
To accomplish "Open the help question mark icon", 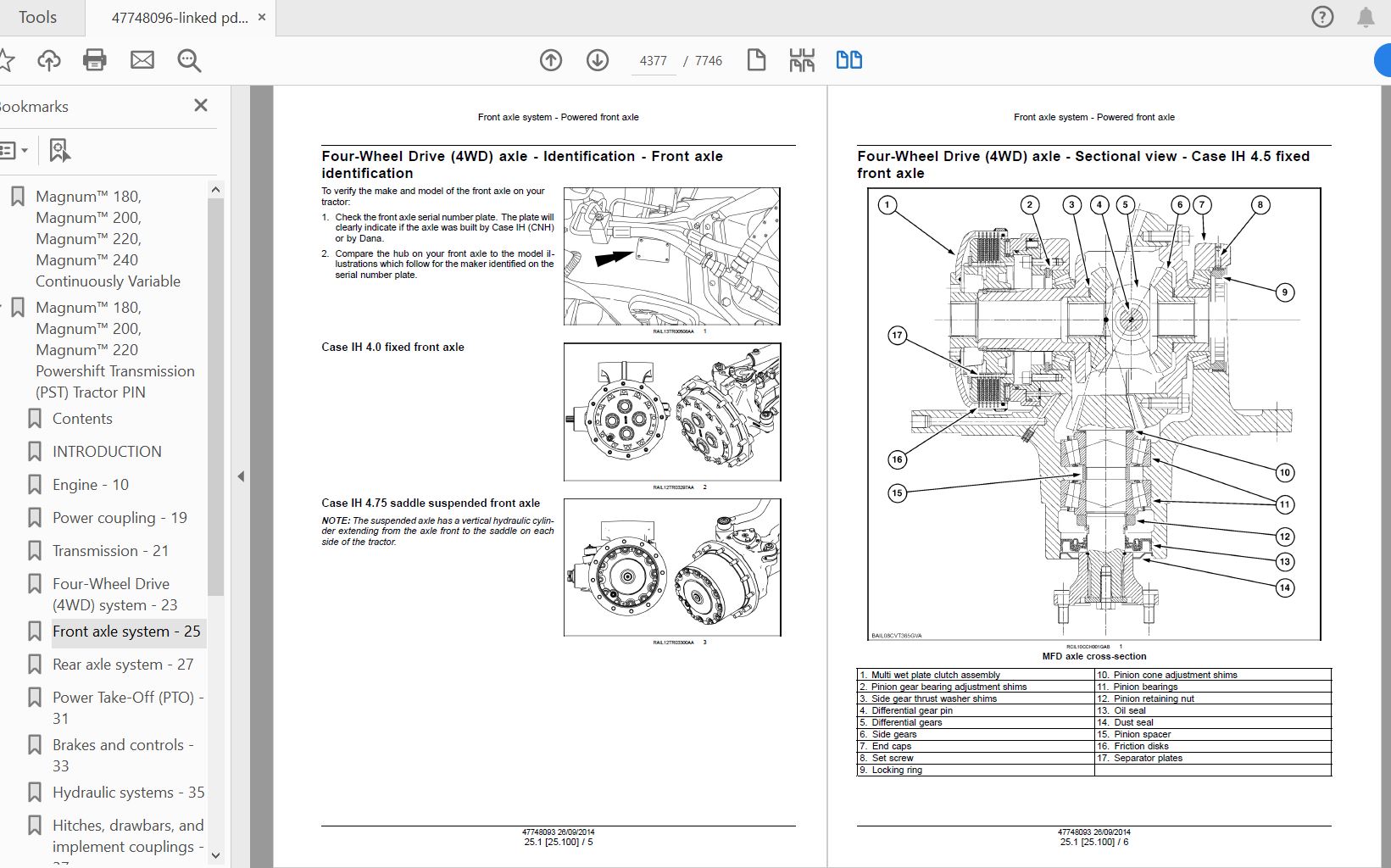I will [1322, 17].
